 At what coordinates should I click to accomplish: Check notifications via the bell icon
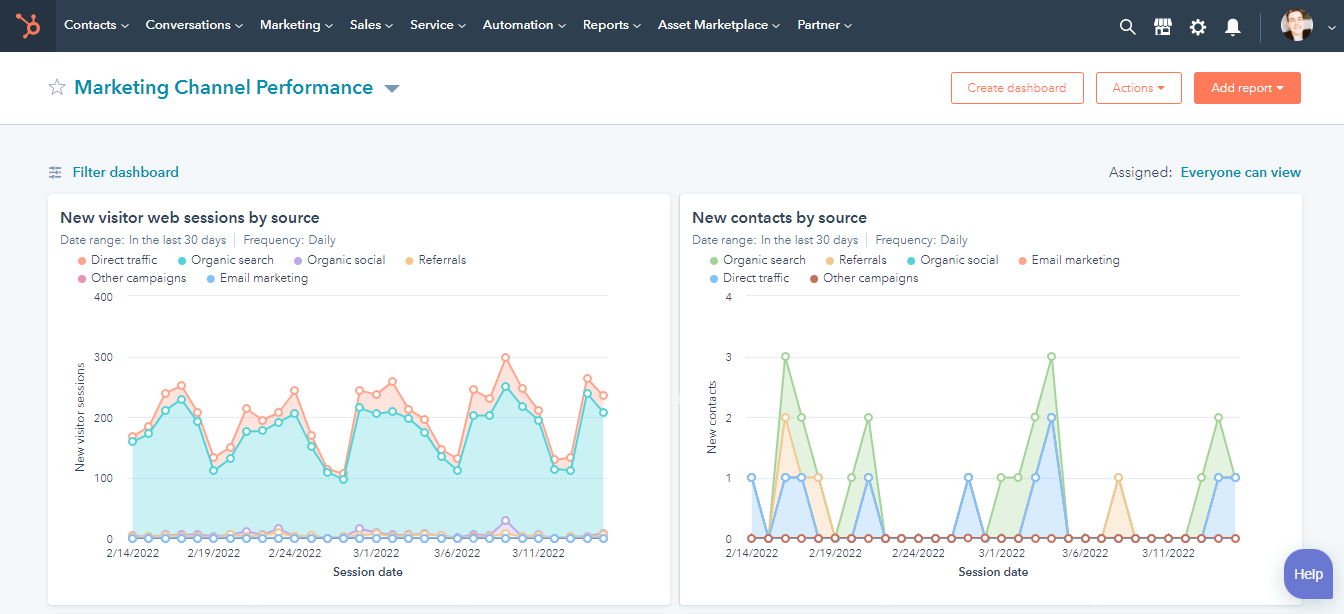[1232, 26]
